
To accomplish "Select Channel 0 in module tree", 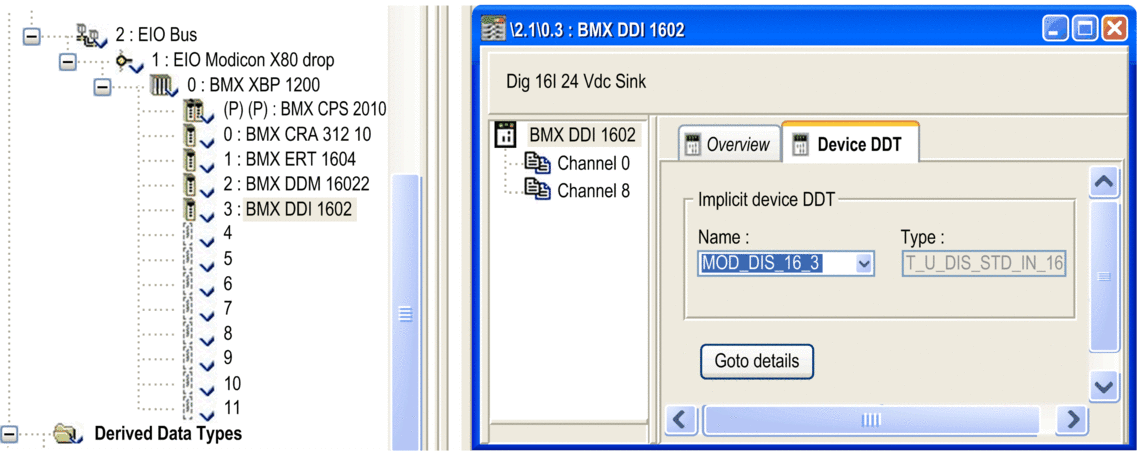I will 593,163.
